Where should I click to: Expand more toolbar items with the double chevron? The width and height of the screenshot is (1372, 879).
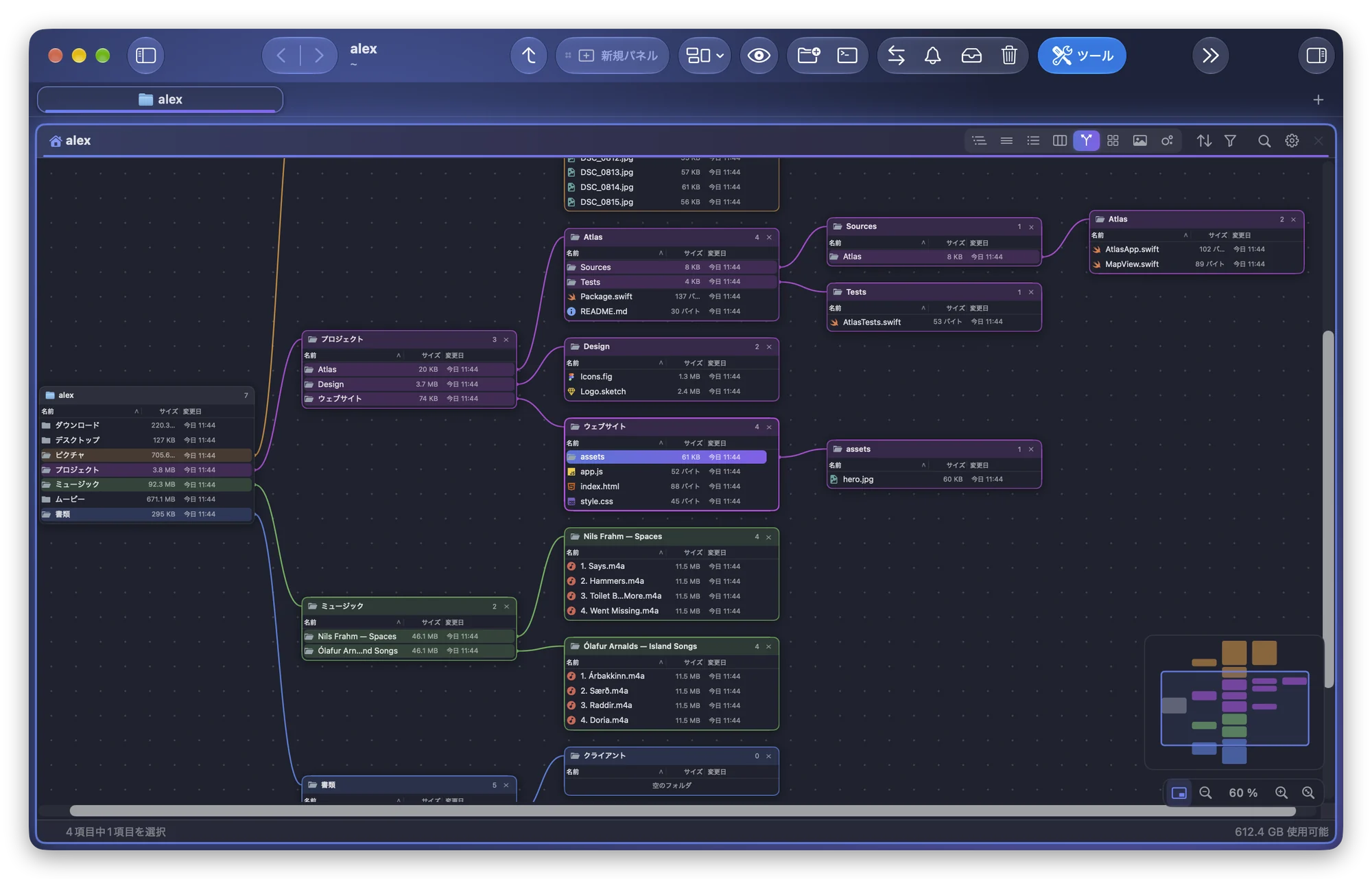[1210, 56]
